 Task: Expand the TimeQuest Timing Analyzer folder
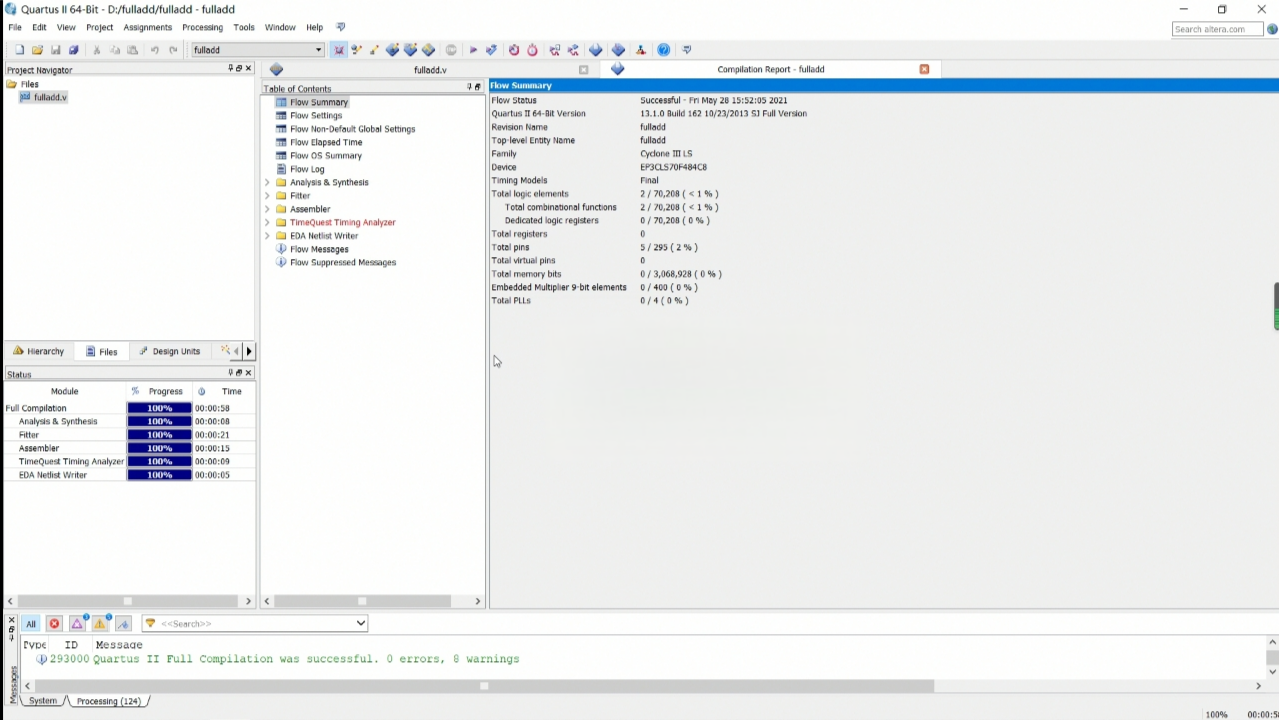(x=267, y=223)
